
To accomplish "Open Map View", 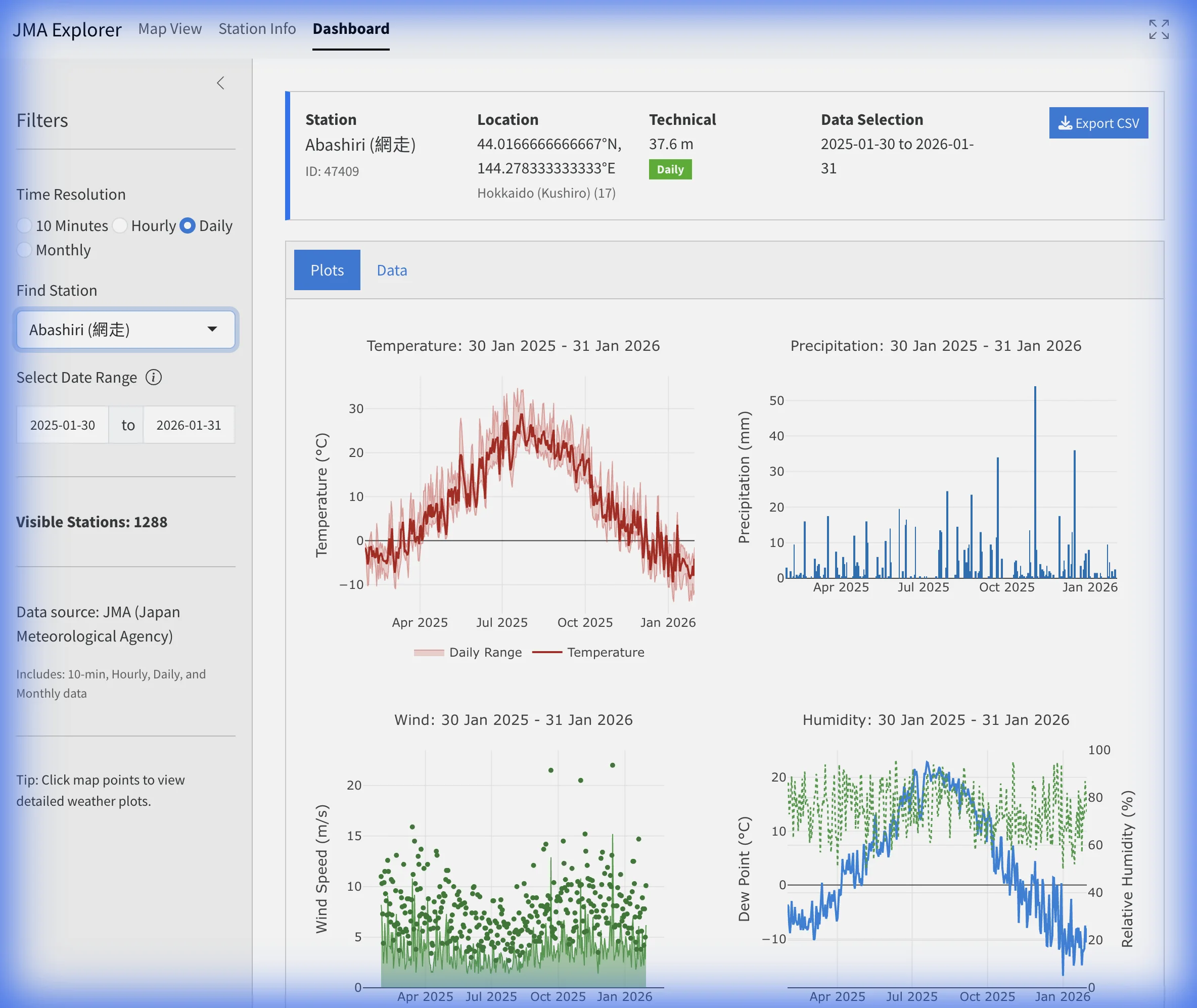I will (169, 29).
